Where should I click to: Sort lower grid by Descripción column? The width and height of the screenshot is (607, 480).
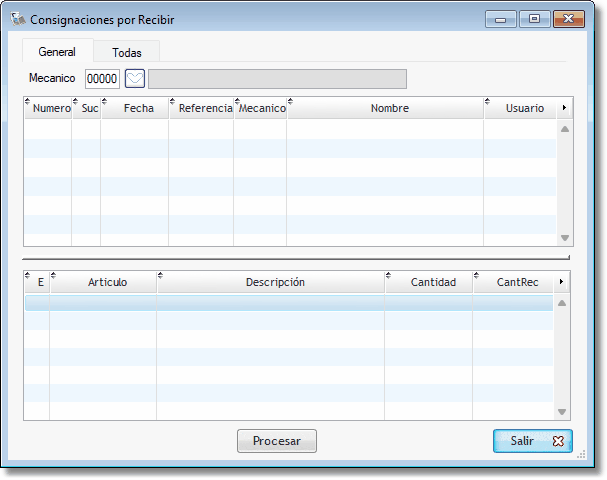click(x=275, y=283)
